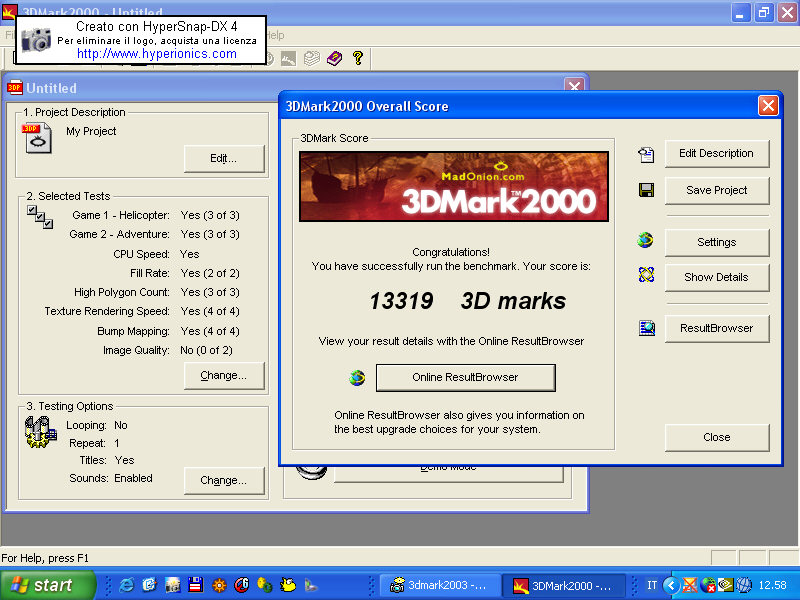Click the 'Bump Mapping:' label
800x600 pixels.
click(x=133, y=331)
